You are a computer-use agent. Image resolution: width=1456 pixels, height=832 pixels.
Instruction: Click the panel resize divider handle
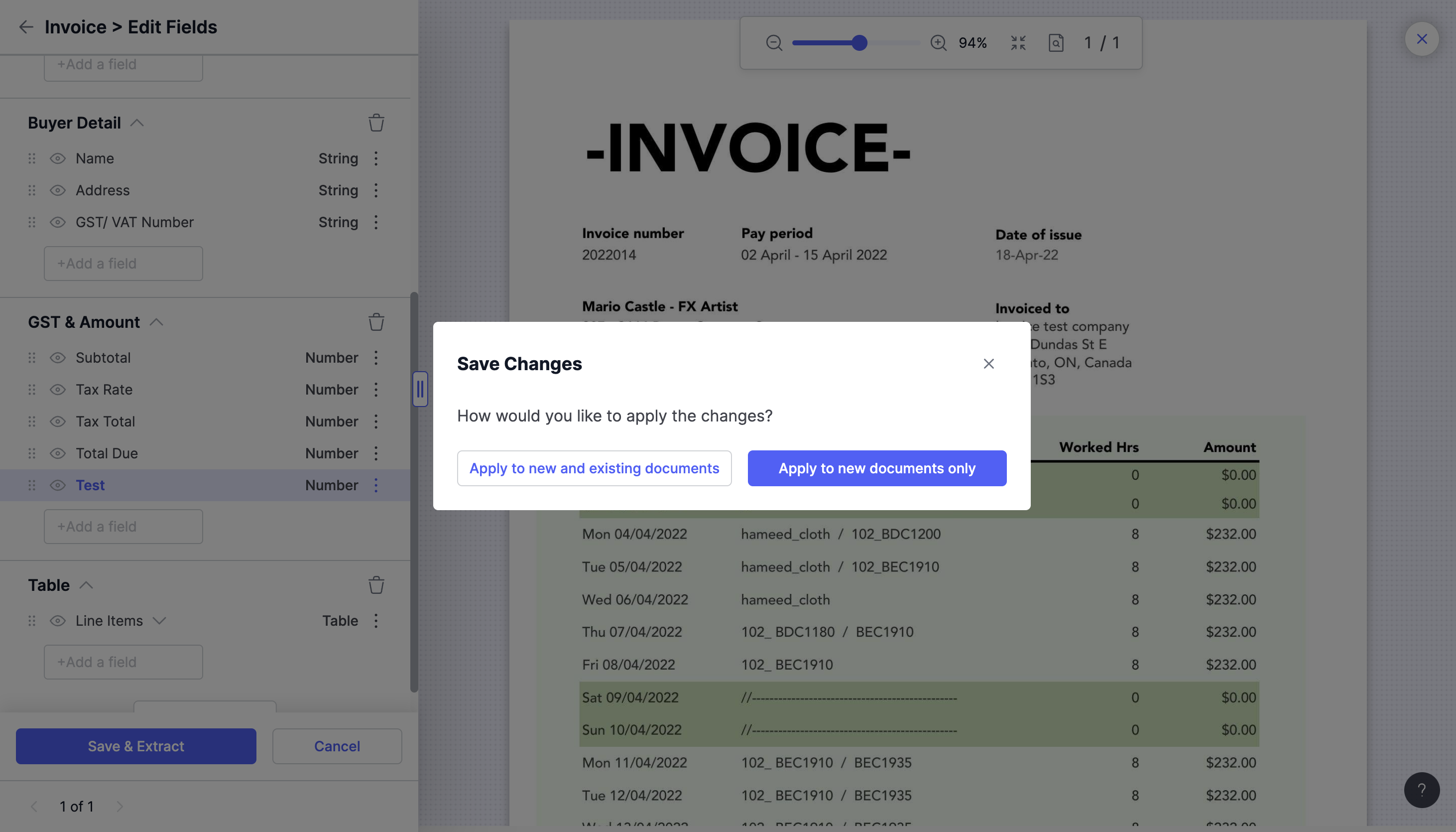pos(420,389)
